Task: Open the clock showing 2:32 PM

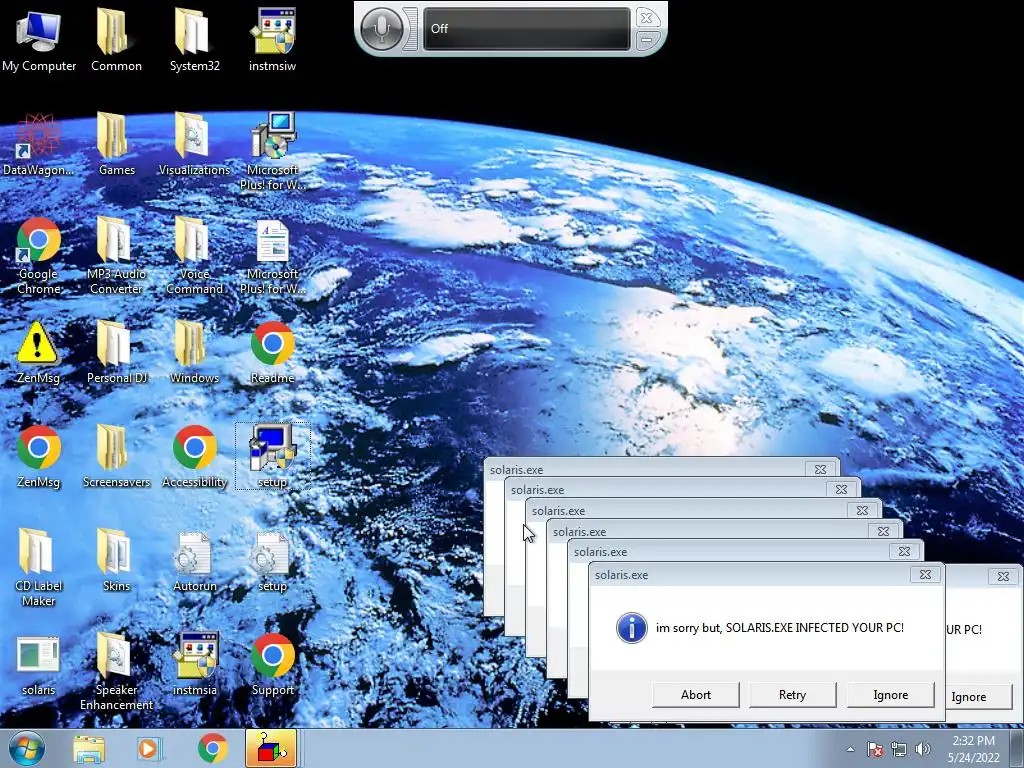Action: pyautogui.click(x=974, y=749)
